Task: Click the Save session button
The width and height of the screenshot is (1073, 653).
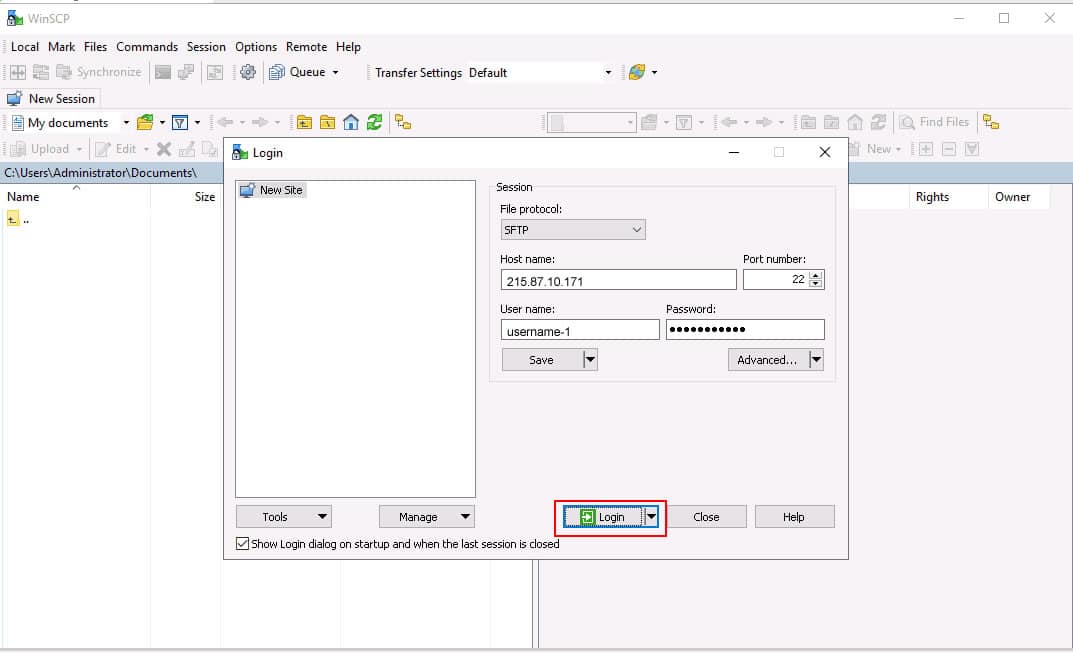Action: 542,359
